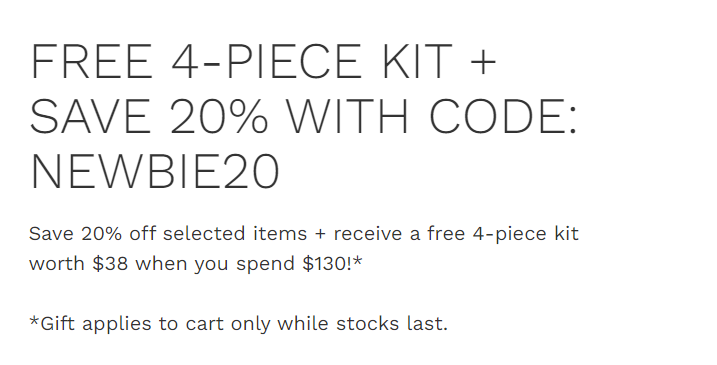
Task: Select the word FREE in the heading
Action: pyautogui.click(x=91, y=61)
